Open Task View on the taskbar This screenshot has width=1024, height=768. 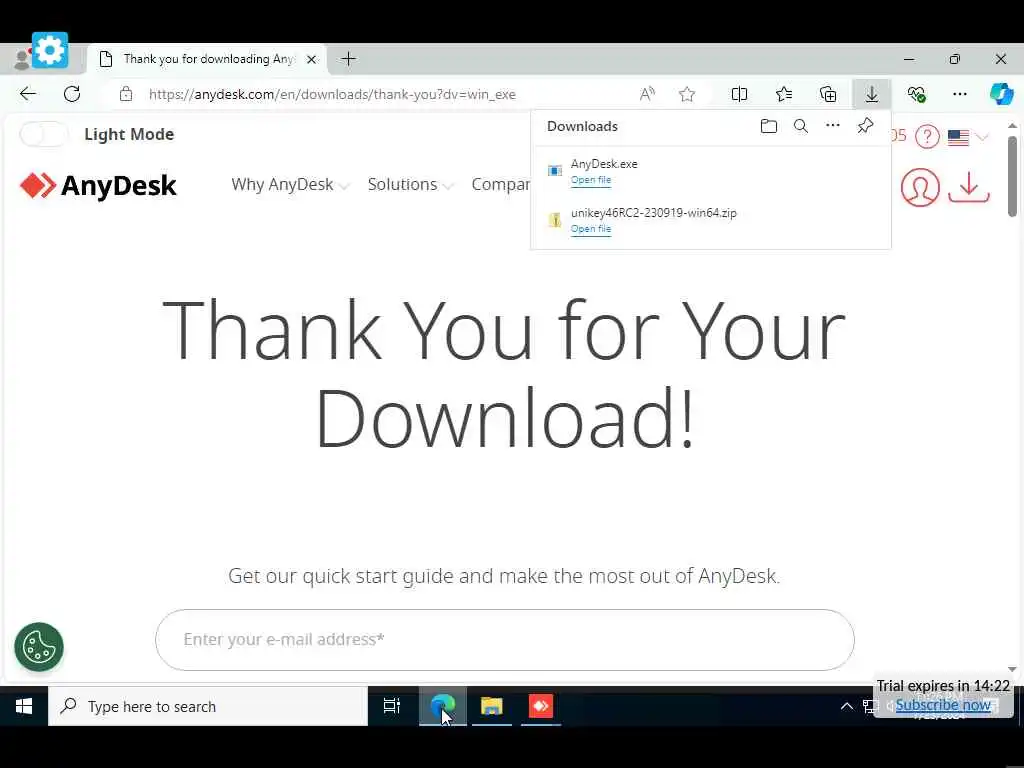pos(392,706)
